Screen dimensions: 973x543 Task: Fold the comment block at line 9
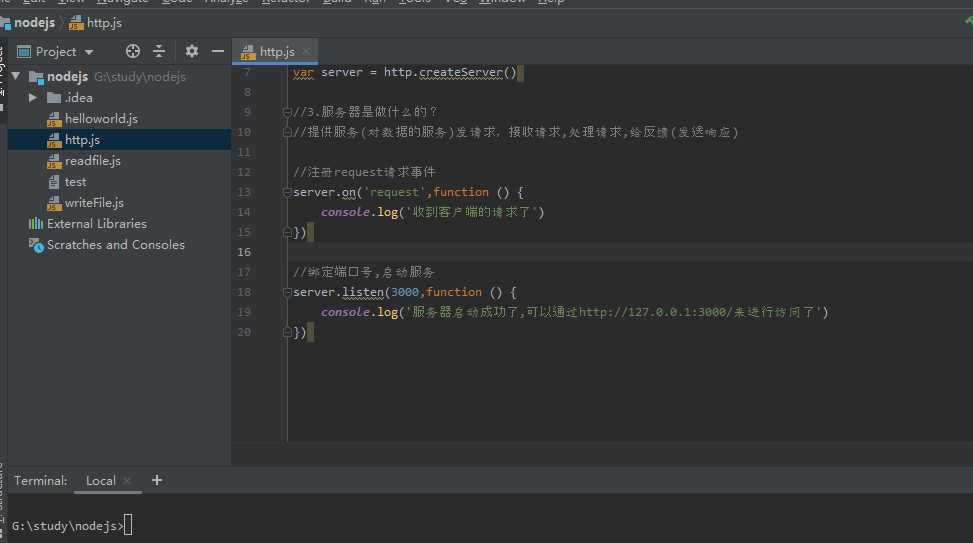[x=287, y=112]
